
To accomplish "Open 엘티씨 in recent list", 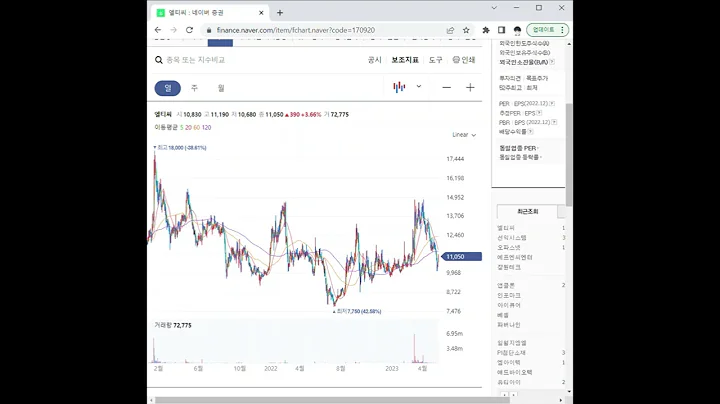I will coord(506,228).
